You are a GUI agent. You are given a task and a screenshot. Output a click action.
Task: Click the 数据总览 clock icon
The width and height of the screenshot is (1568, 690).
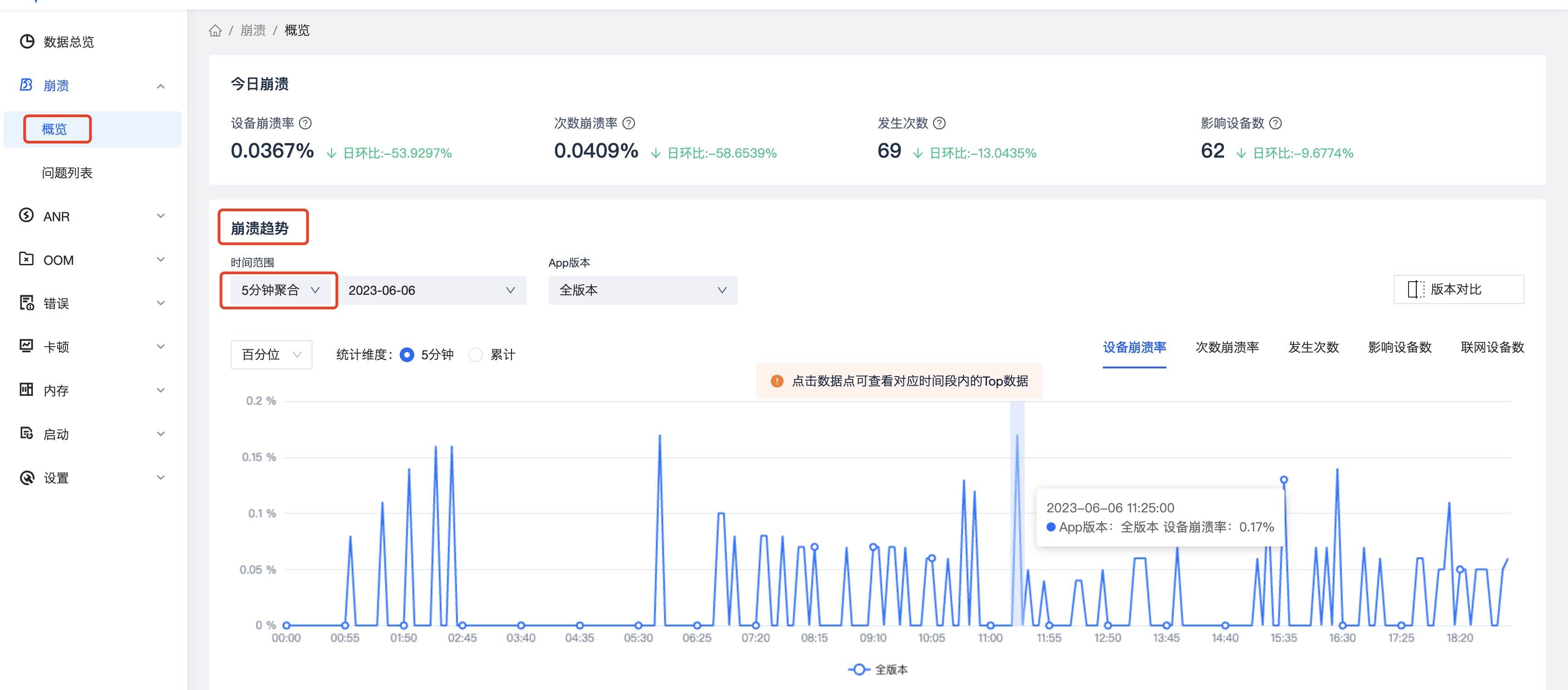tap(27, 41)
